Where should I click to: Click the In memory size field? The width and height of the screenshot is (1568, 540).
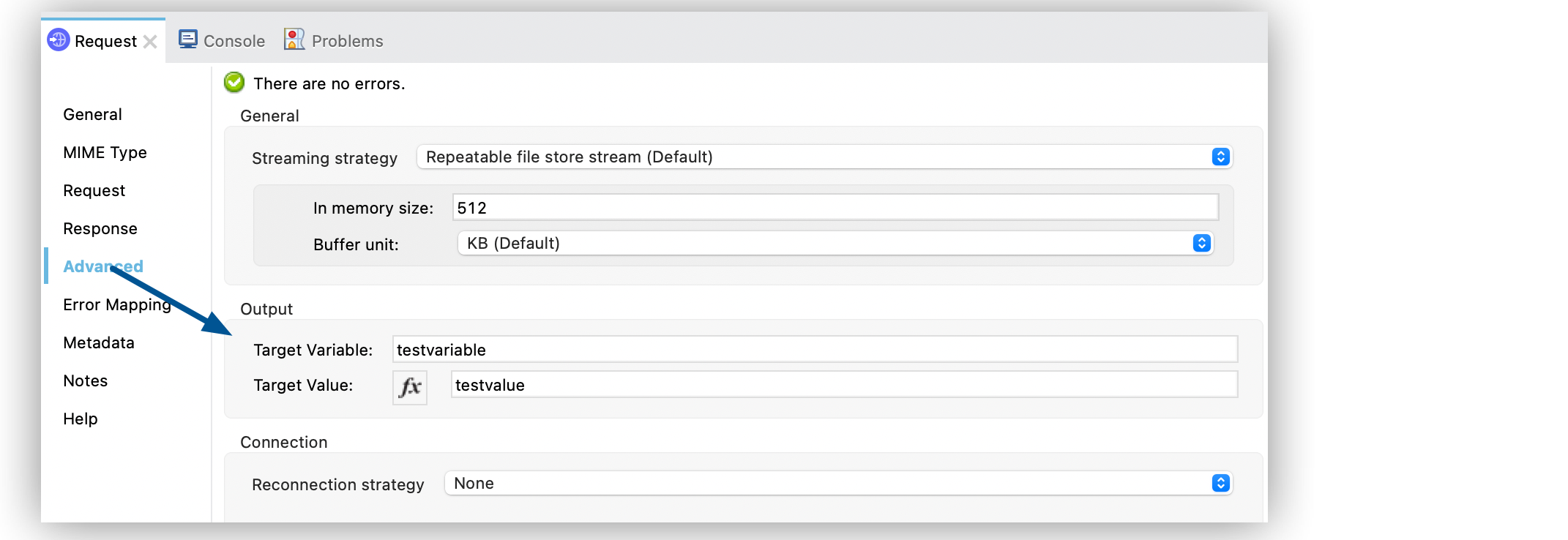835,208
